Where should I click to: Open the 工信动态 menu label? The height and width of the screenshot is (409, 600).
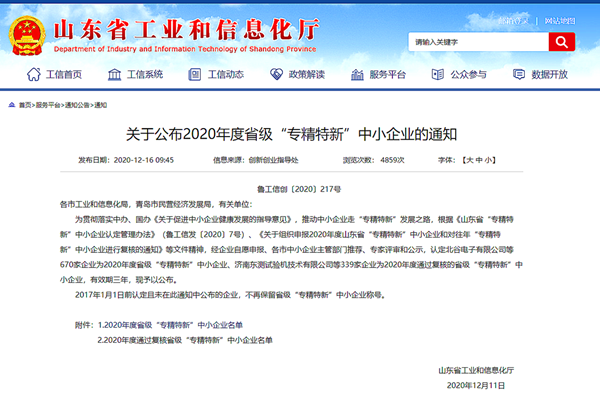tap(226, 74)
